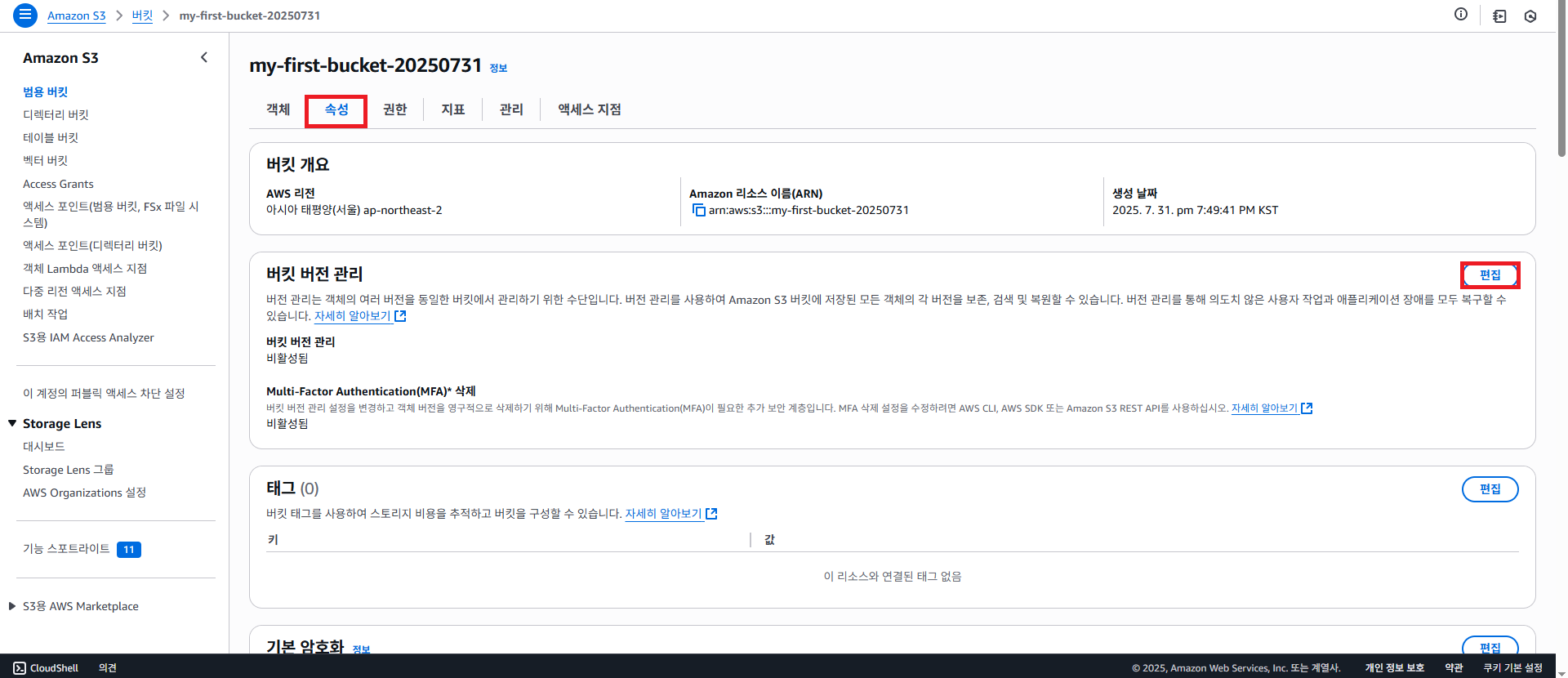Open the tags 자세히 알아보기 link

click(664, 514)
